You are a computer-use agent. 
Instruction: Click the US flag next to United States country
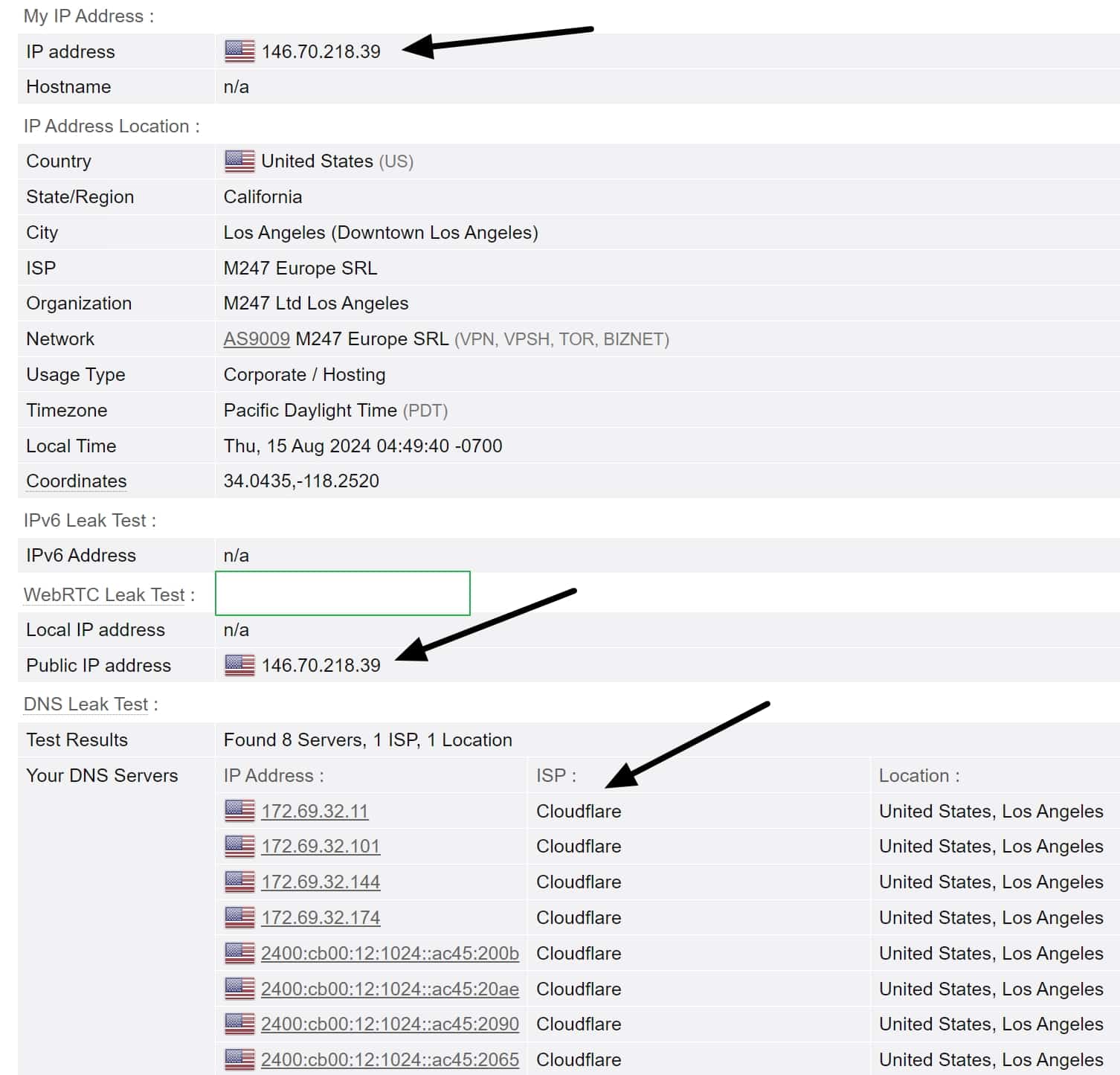coord(239,161)
